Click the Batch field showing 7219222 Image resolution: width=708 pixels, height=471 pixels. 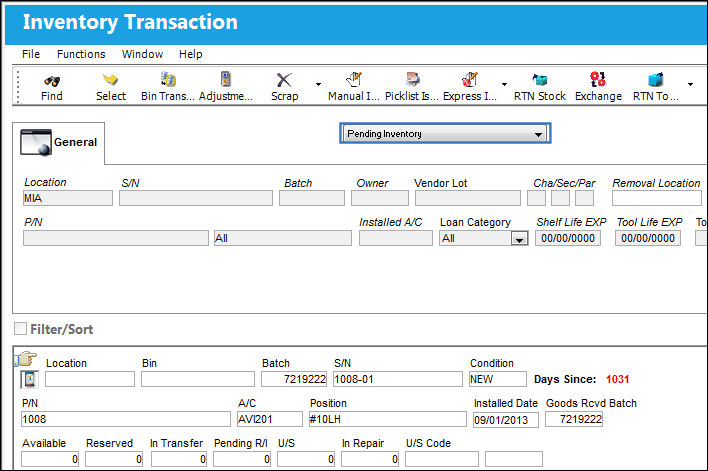[x=294, y=379]
